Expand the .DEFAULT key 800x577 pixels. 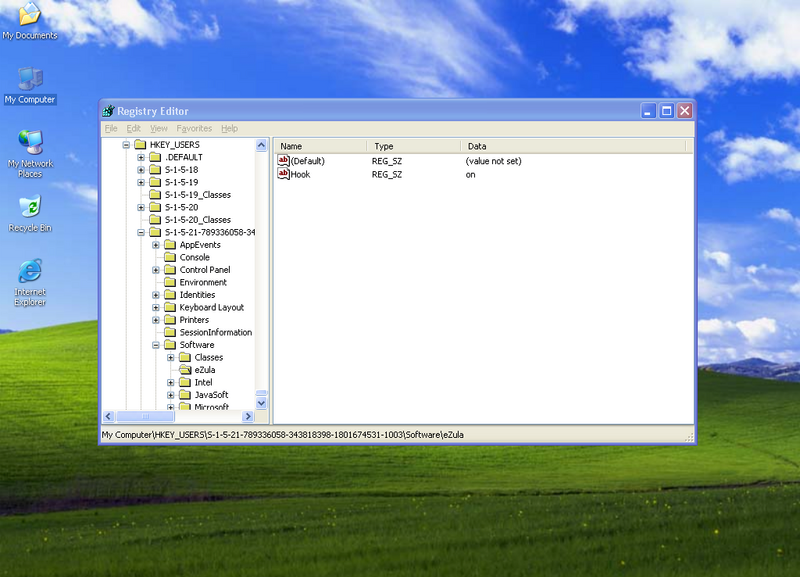click(x=141, y=157)
